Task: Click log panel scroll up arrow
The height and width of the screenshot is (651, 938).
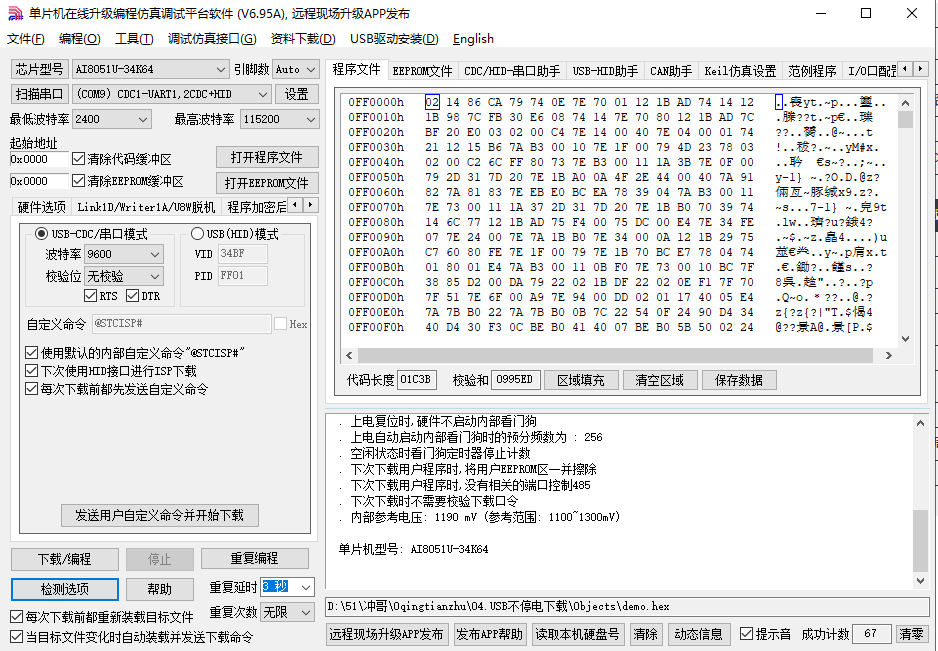Action: point(920,423)
